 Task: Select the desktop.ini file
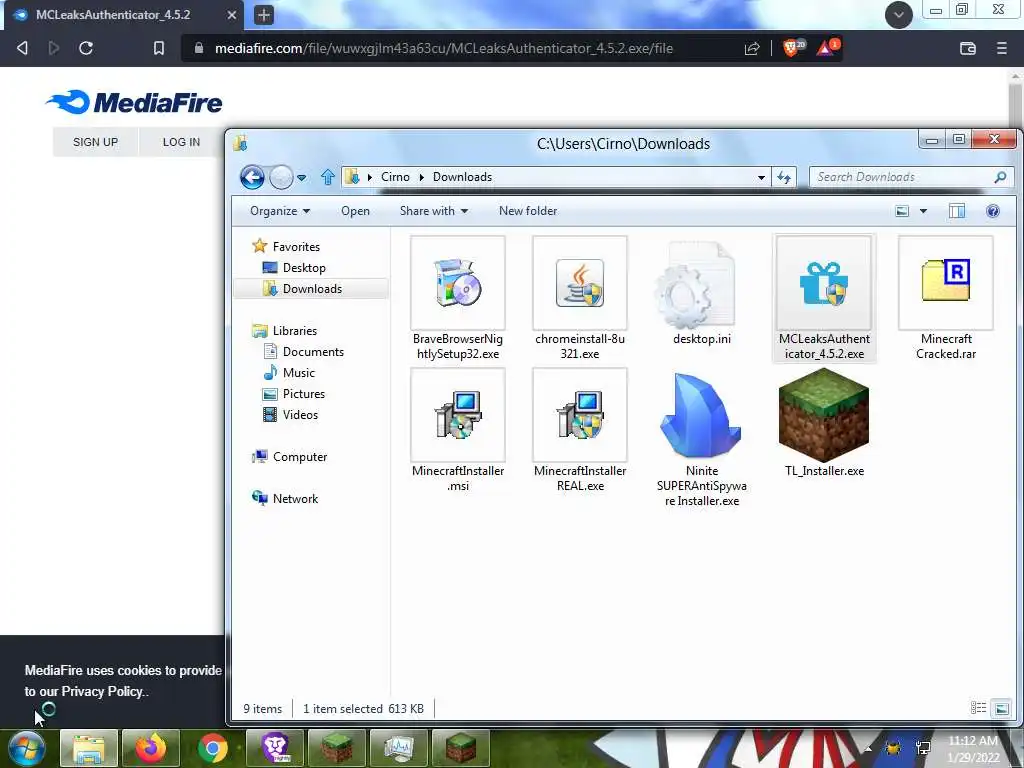coord(701,294)
